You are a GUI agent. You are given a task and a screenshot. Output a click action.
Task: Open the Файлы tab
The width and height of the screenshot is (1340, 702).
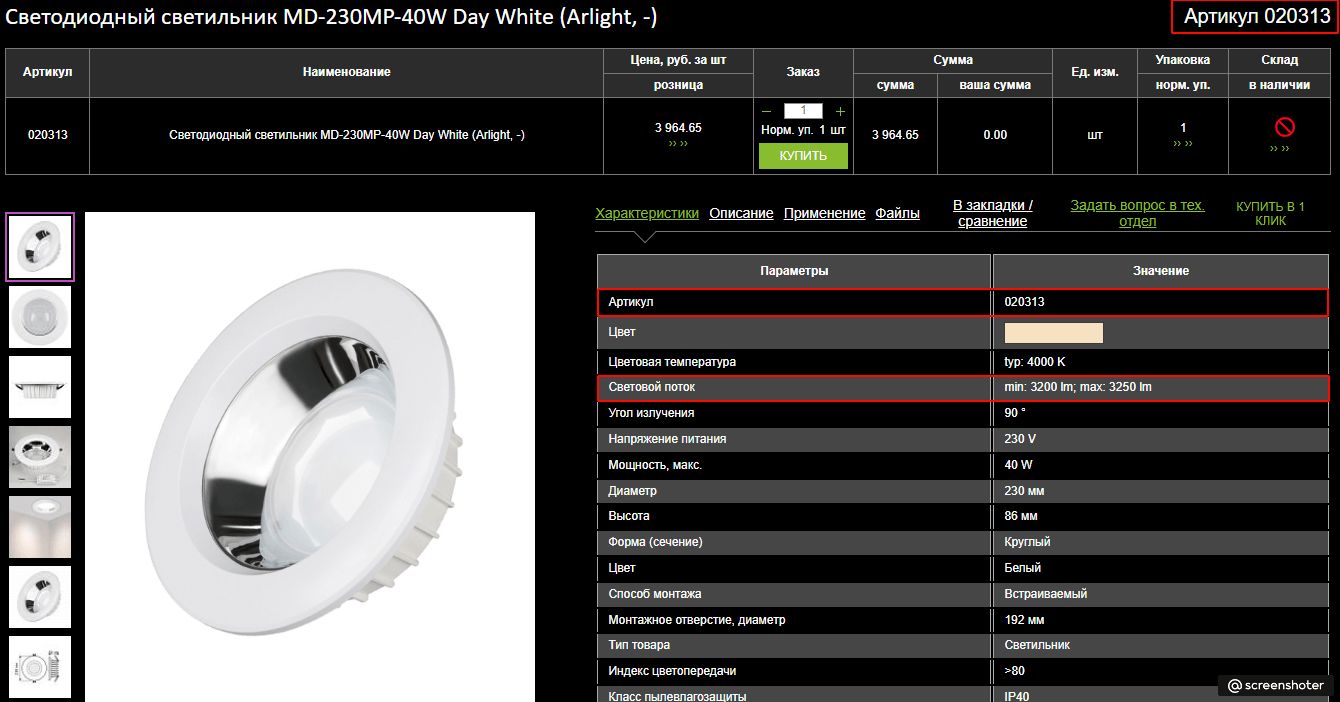(x=897, y=213)
